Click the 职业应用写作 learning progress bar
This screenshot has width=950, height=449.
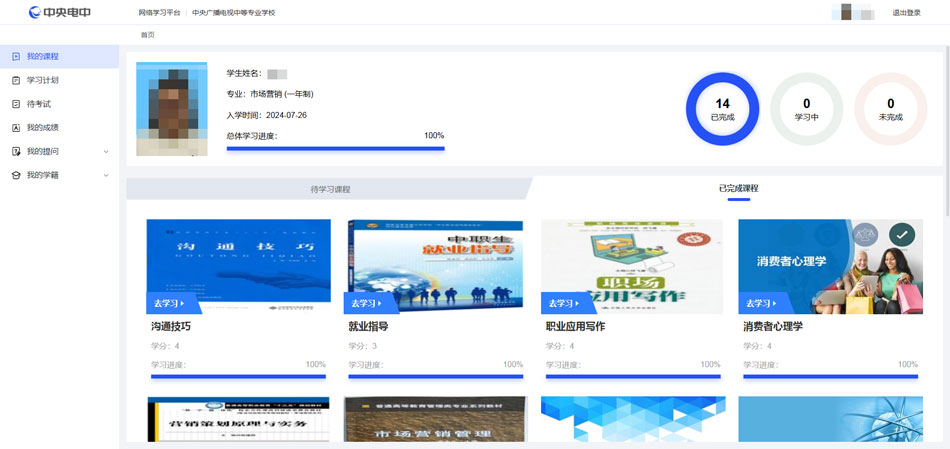(633, 376)
